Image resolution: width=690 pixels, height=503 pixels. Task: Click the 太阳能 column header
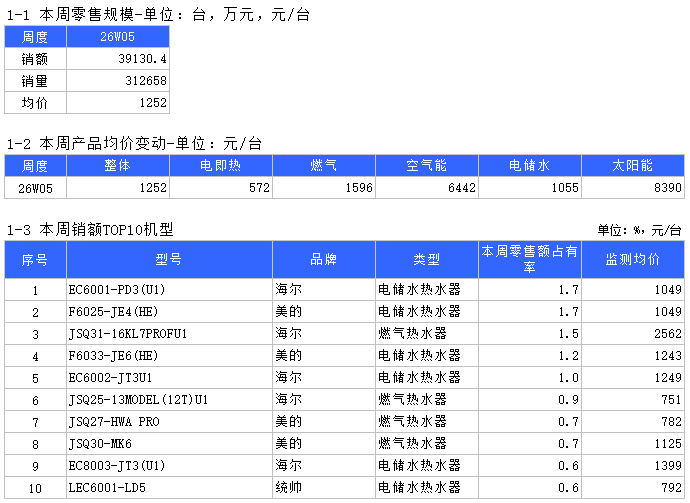pyautogui.click(x=633, y=166)
